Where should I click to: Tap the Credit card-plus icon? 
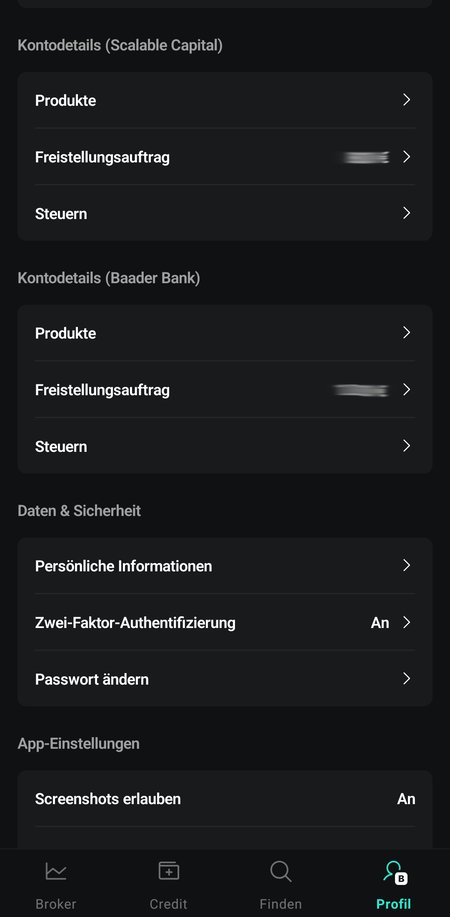pos(169,871)
